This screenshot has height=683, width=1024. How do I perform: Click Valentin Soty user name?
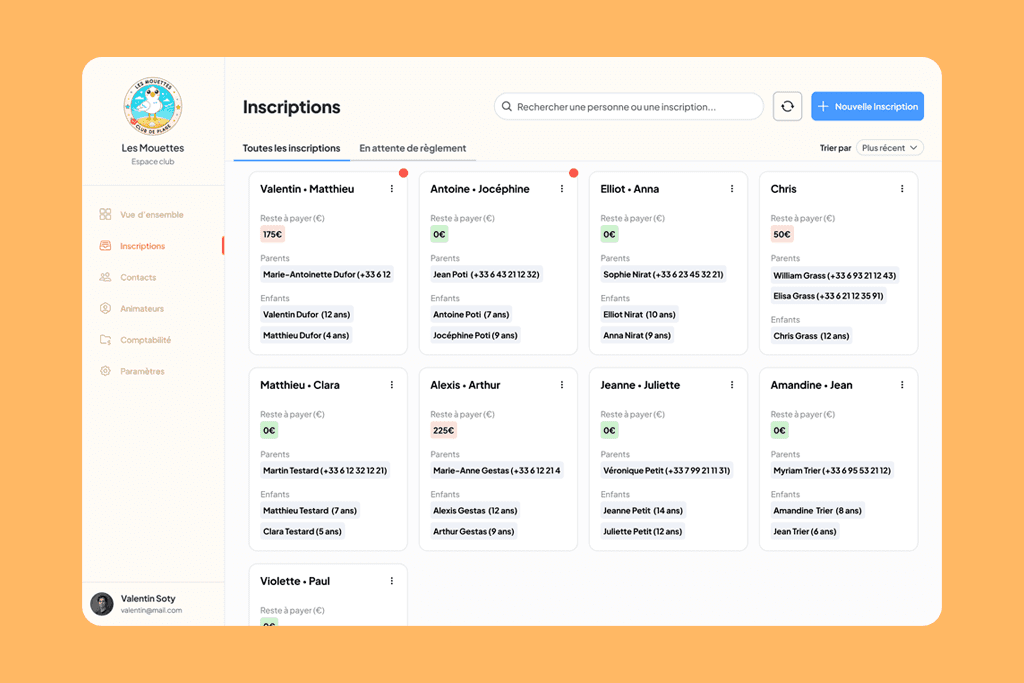pyautogui.click(x=148, y=598)
